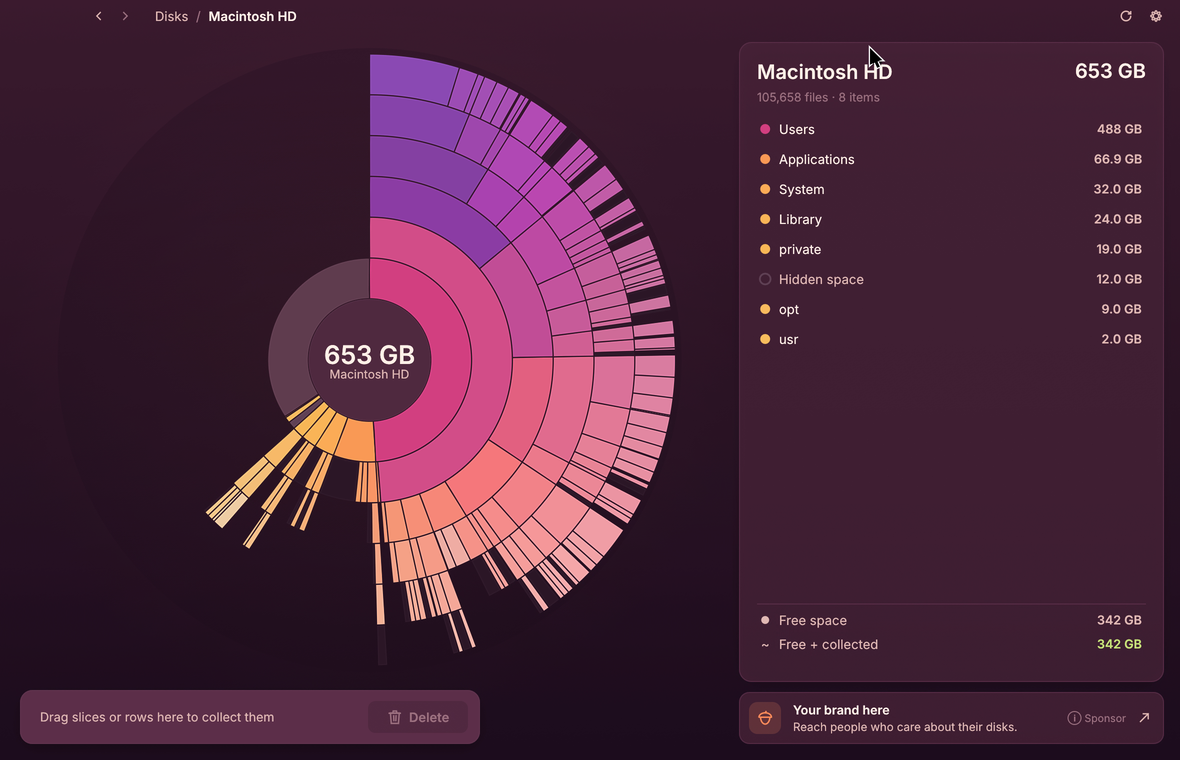Click the 12.0 GB Hidden space size
The image size is (1180, 760).
pyautogui.click(x=1119, y=279)
